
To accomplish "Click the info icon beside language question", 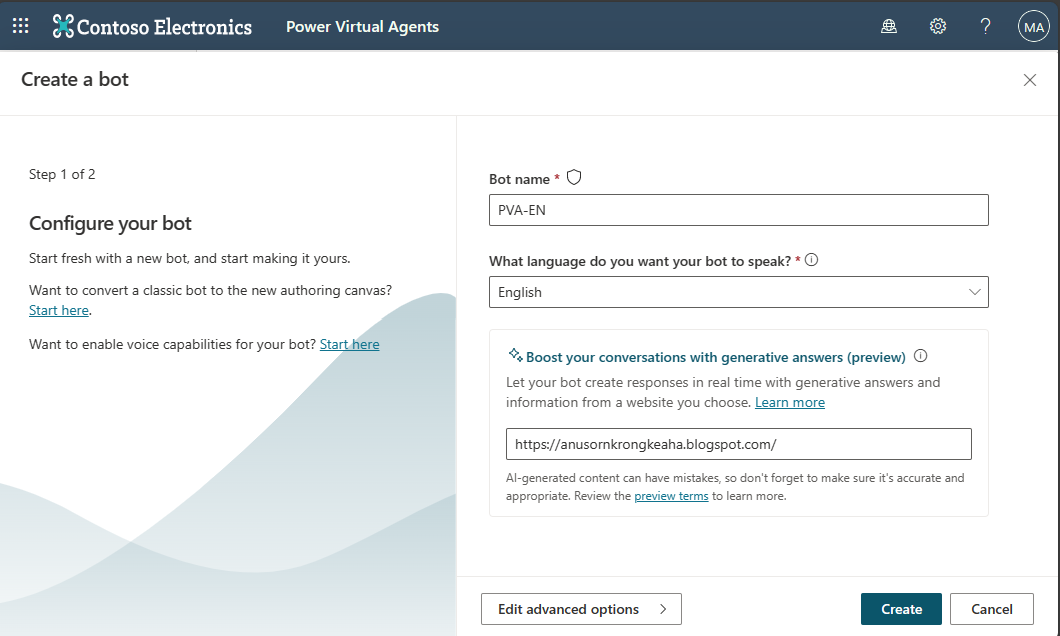I will [812, 260].
